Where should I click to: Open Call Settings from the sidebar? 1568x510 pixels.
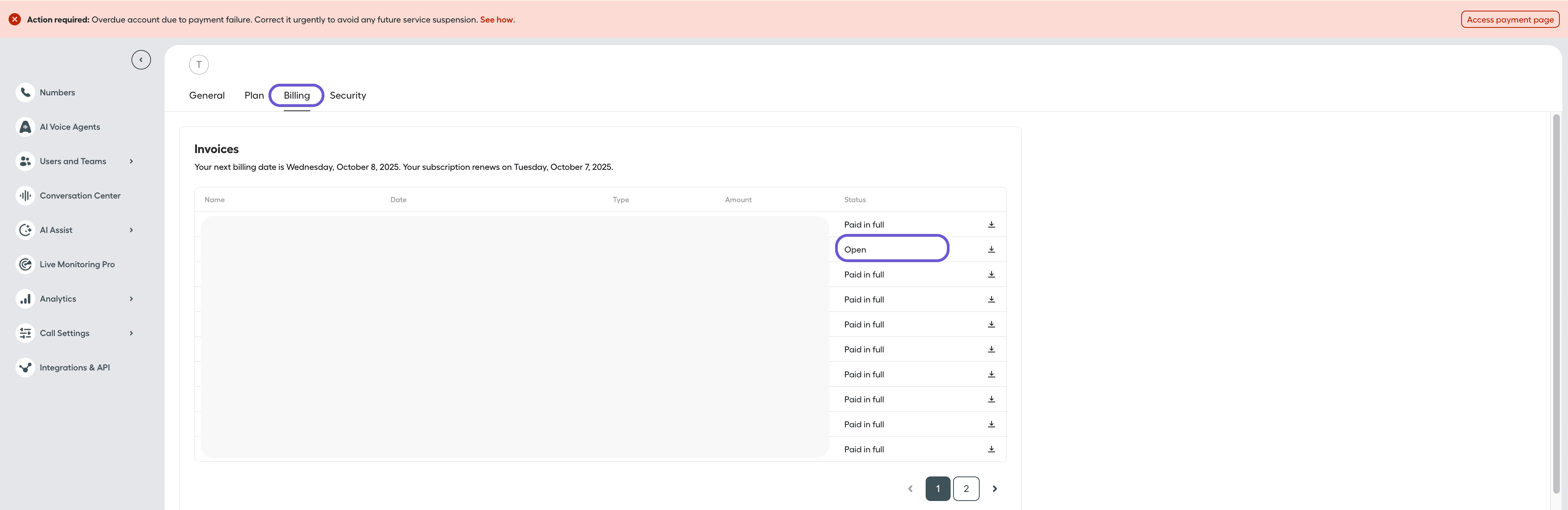click(65, 333)
